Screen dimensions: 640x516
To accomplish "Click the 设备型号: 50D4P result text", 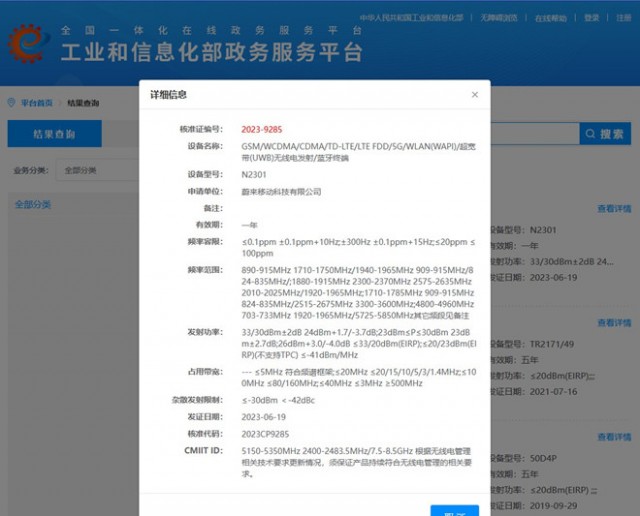I will pos(524,458).
